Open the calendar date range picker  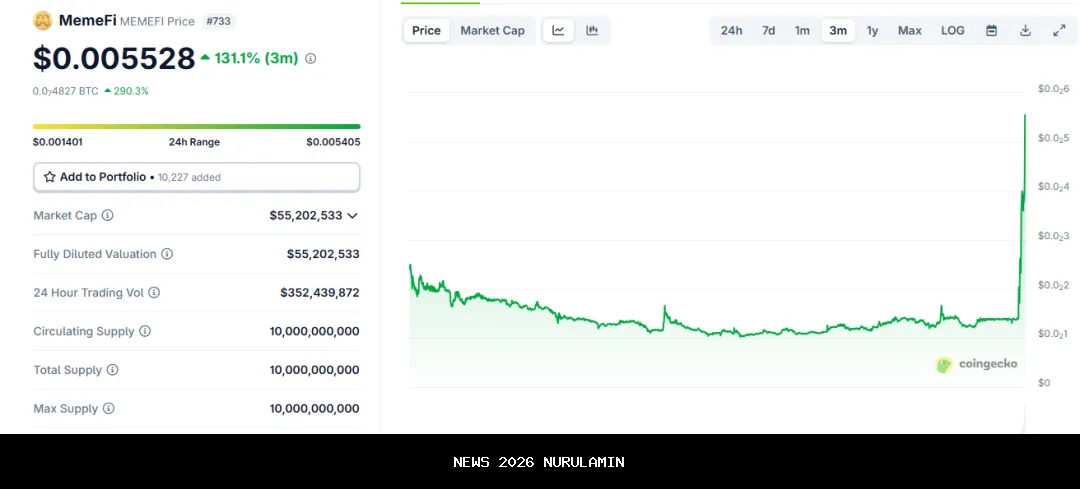pyautogui.click(x=991, y=30)
